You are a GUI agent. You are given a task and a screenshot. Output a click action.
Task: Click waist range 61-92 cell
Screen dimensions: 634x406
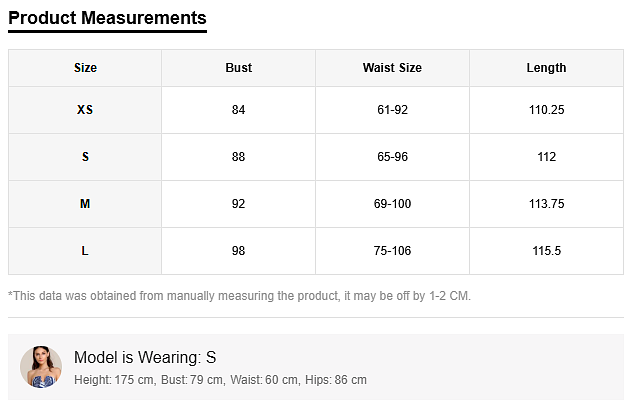(392, 110)
